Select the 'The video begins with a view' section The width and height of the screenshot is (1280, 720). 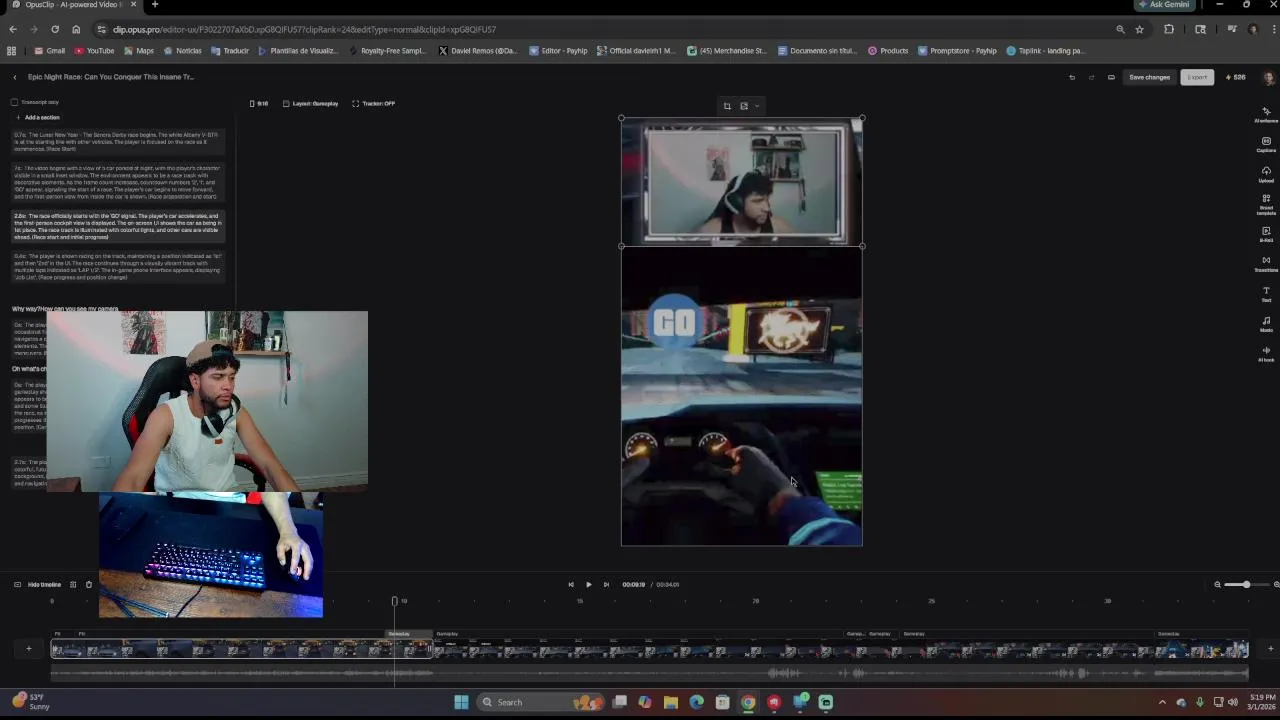pyautogui.click(x=118, y=182)
